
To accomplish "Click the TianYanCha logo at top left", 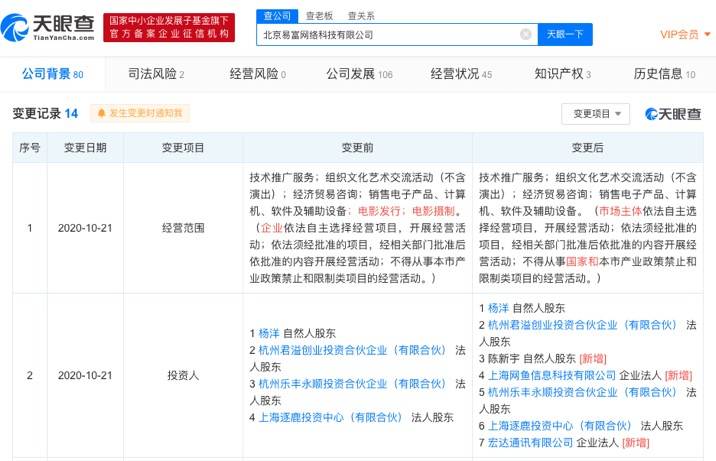I will click(x=48, y=27).
